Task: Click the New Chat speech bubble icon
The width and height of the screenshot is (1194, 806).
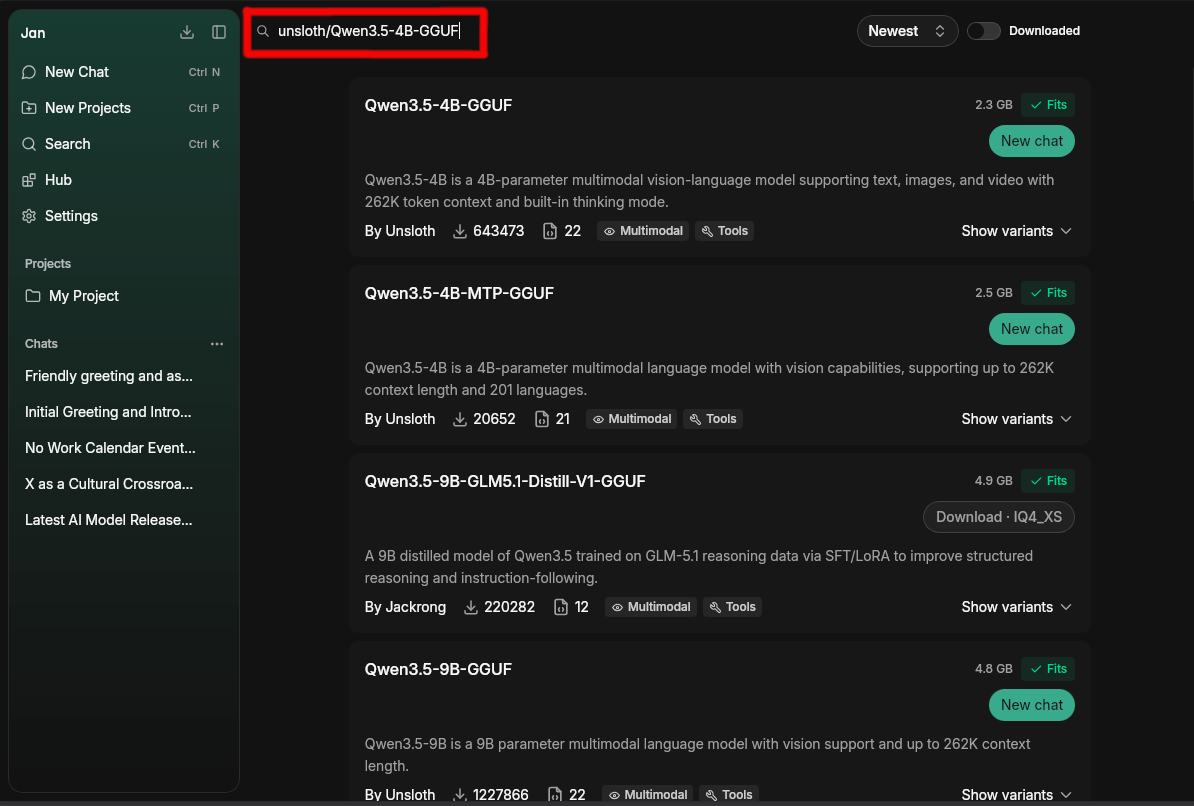Action: tap(29, 72)
